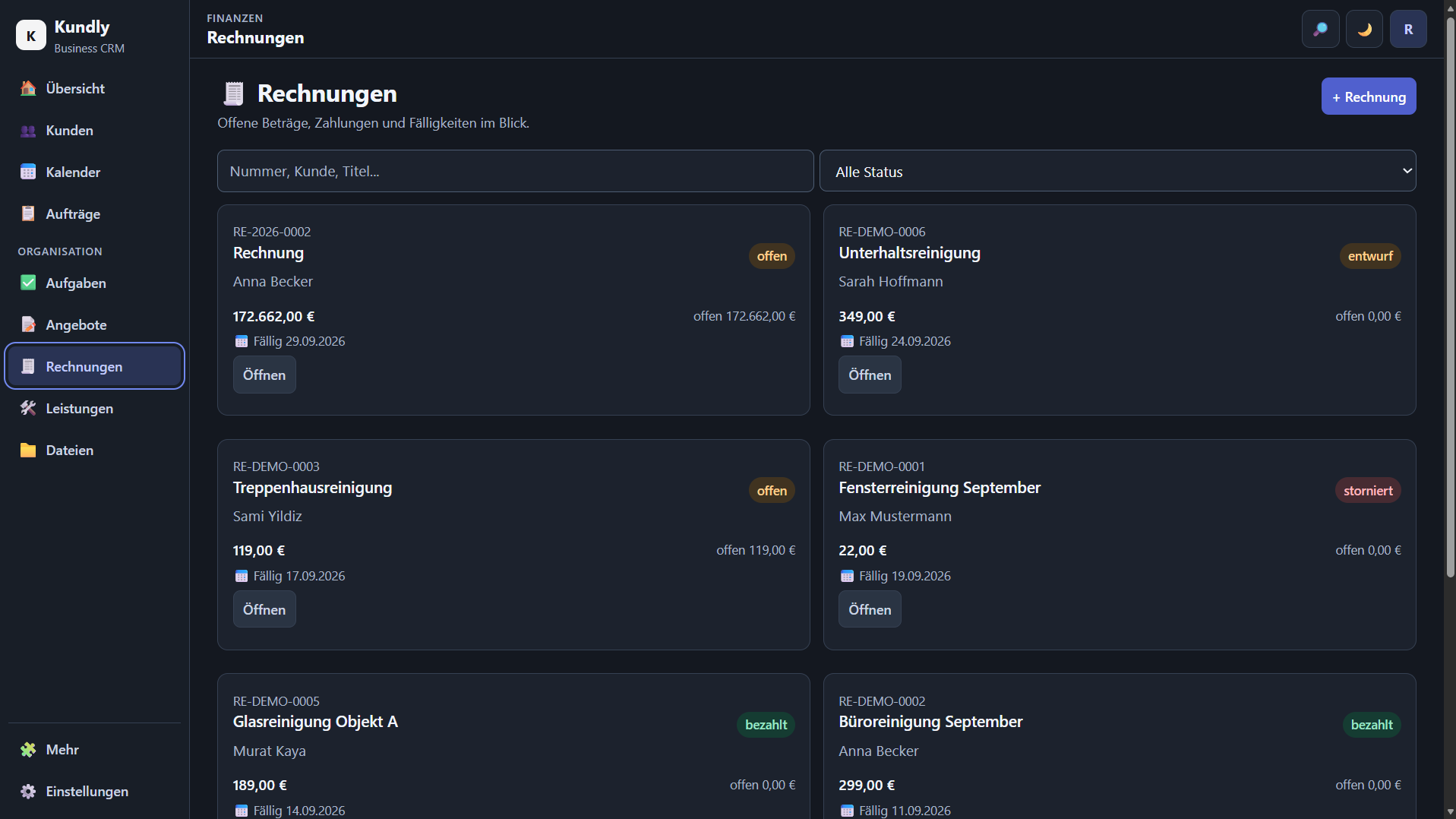Click the Kalender calendar icon
Viewport: 1456px width, 819px height.
[x=28, y=172]
